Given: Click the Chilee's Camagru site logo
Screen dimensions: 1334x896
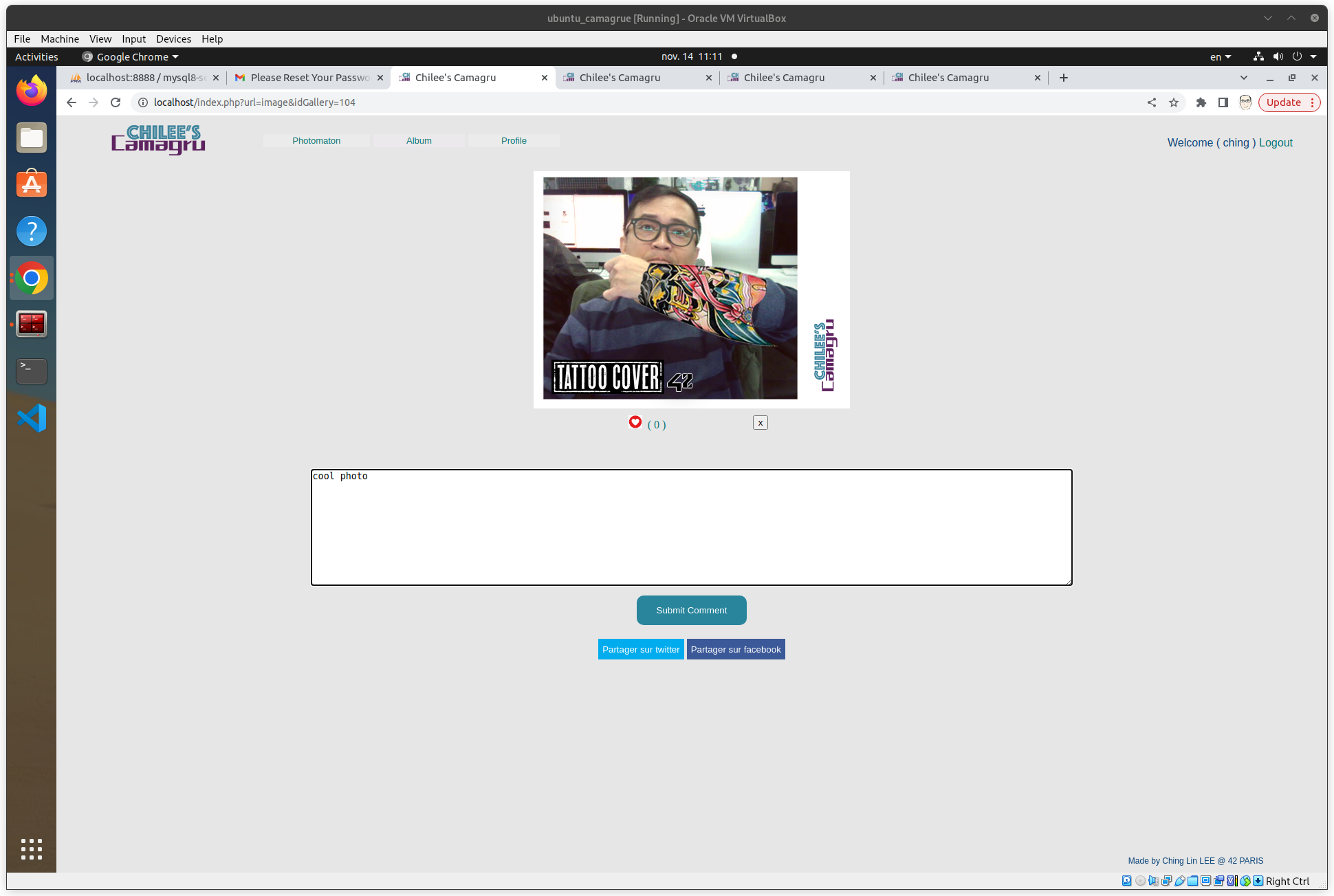Looking at the screenshot, I should coord(158,140).
